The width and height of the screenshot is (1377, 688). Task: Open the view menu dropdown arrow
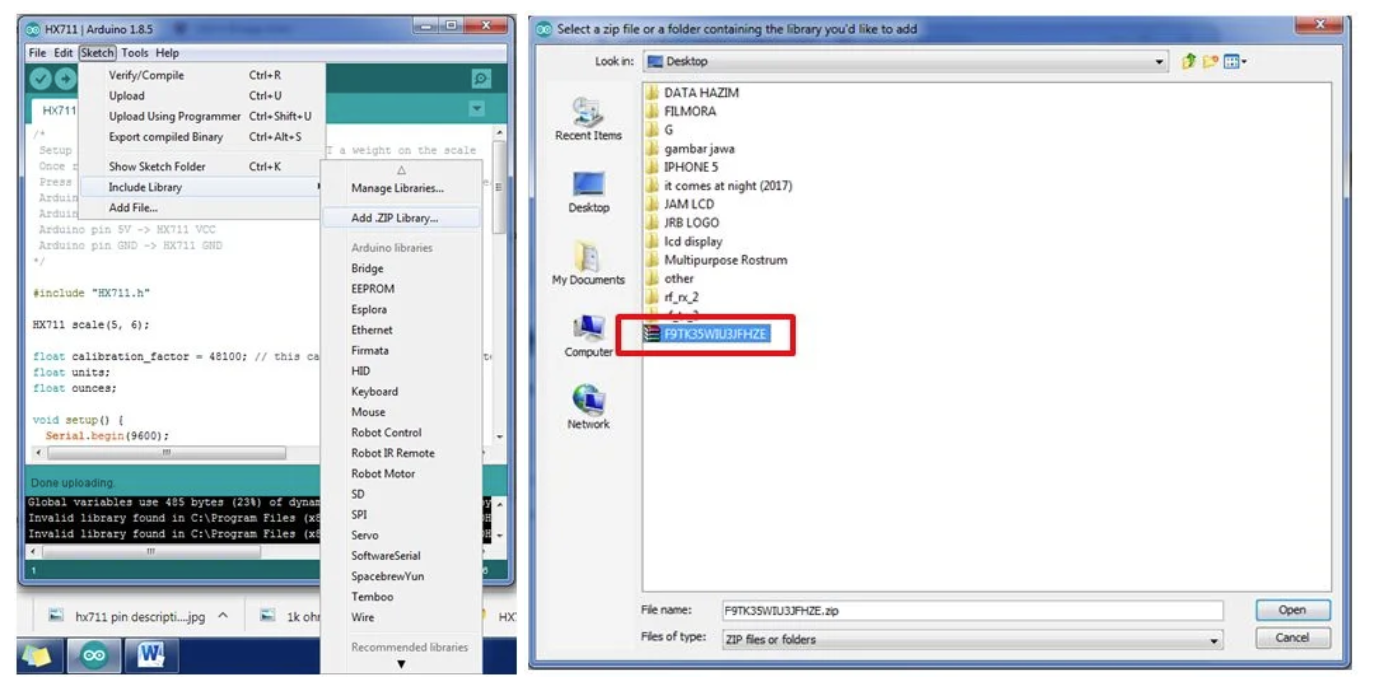pos(1242,62)
